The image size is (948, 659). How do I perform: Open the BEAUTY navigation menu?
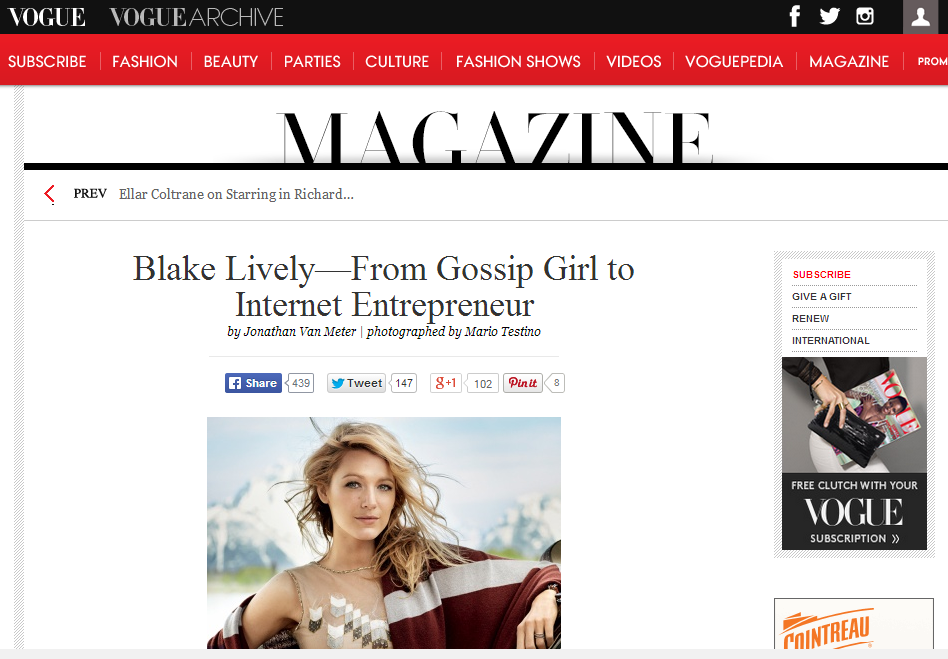coord(231,62)
